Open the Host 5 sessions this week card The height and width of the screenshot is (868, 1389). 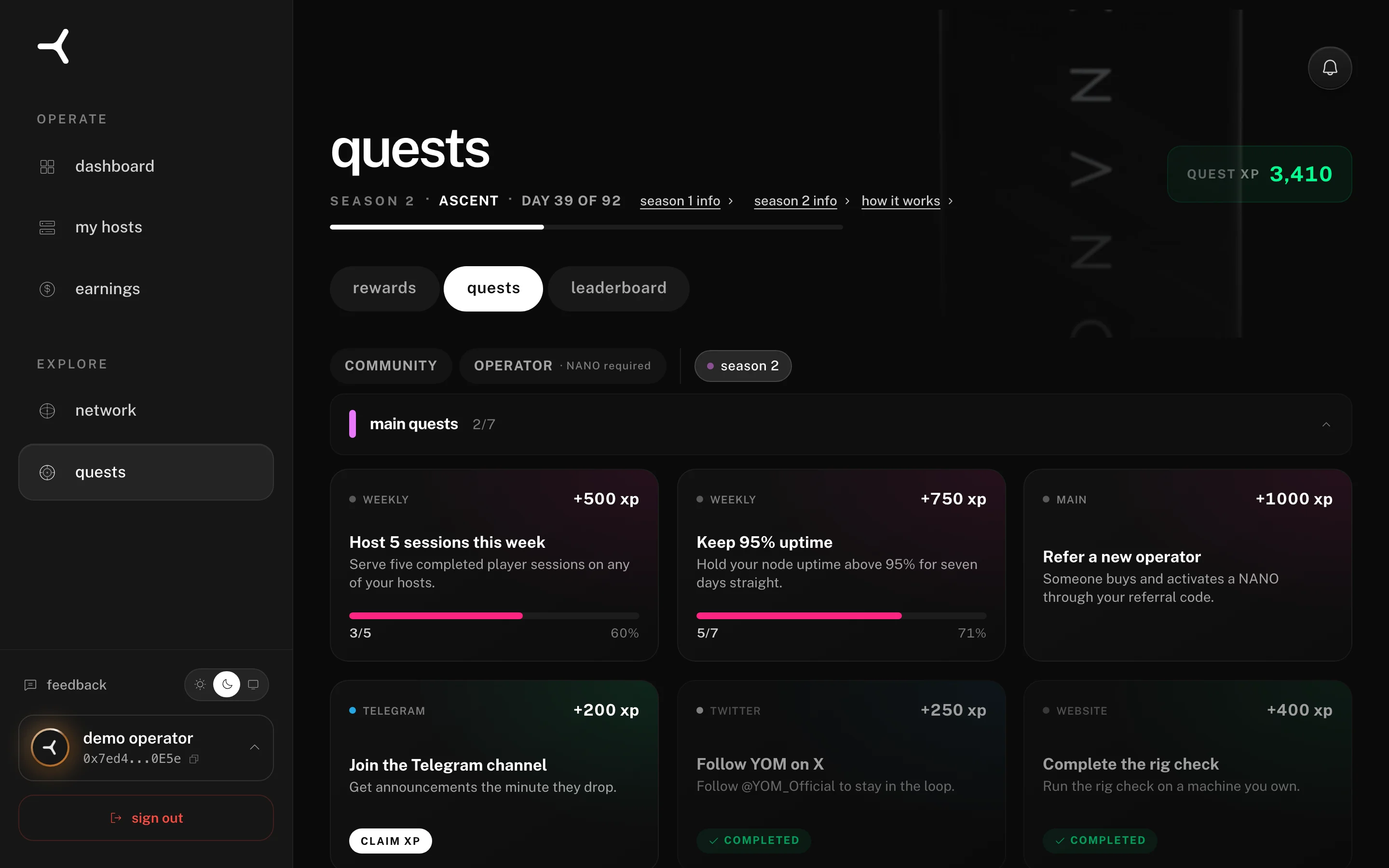click(493, 565)
